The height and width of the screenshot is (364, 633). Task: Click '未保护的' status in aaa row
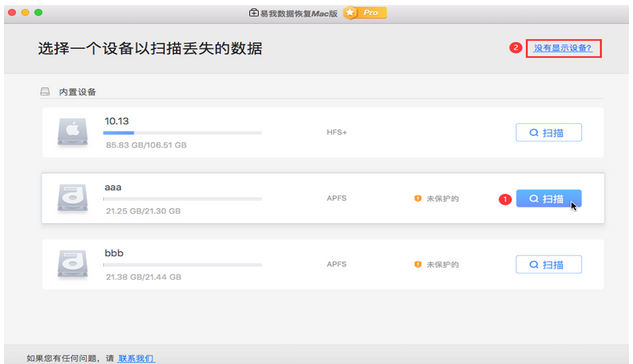pos(442,199)
